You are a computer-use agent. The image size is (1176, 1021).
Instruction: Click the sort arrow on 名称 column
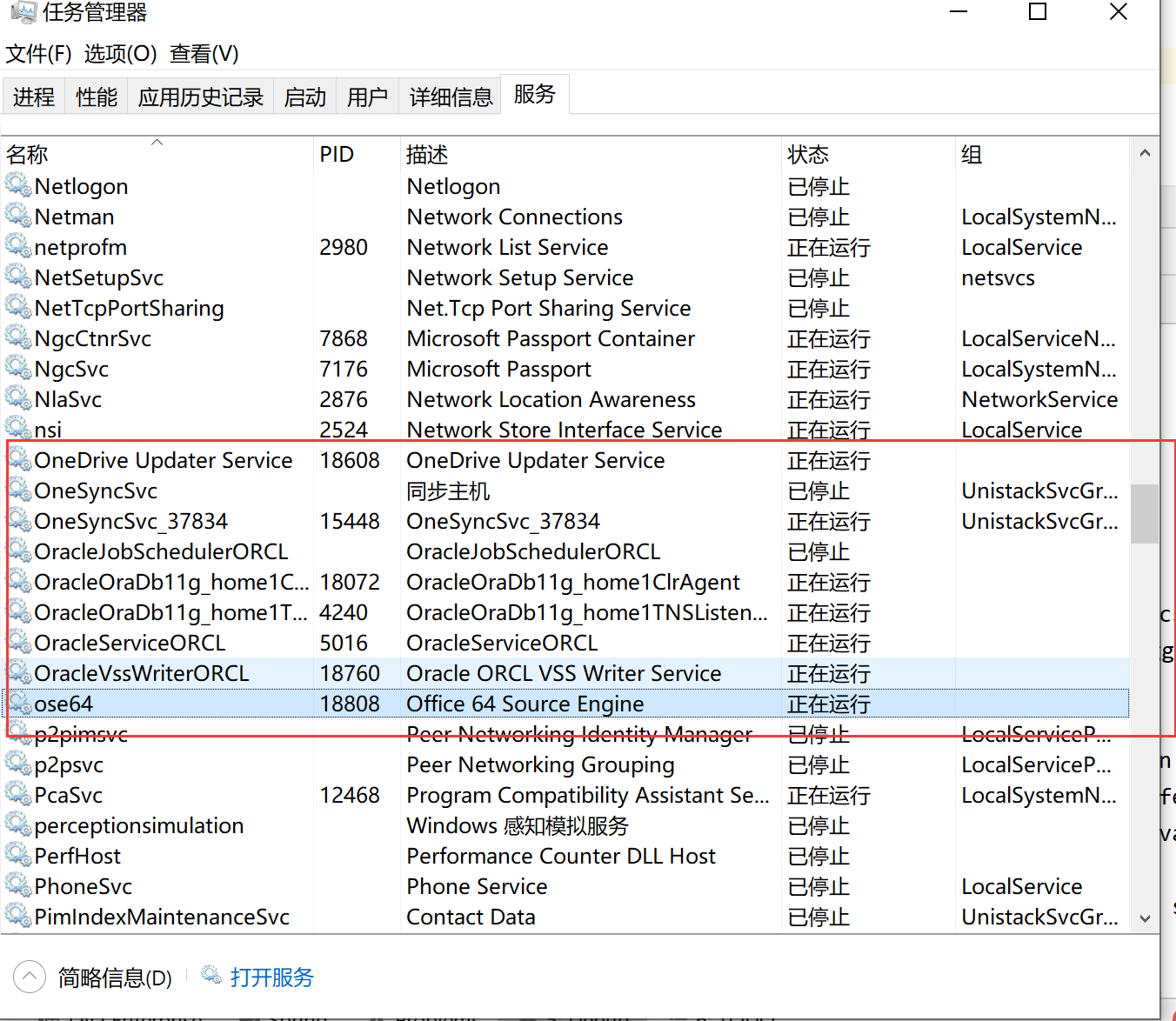click(157, 142)
